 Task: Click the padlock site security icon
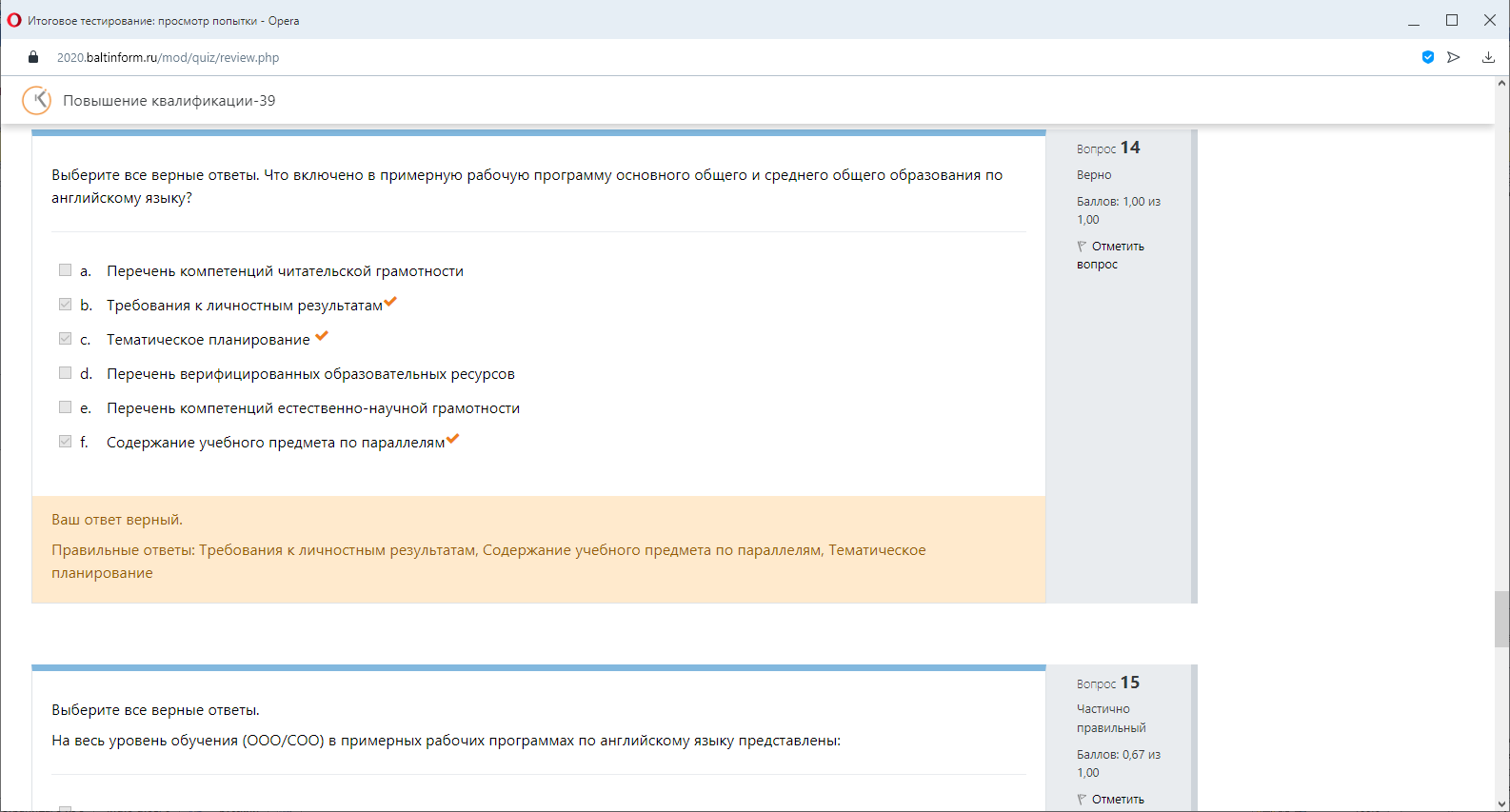tap(33, 57)
